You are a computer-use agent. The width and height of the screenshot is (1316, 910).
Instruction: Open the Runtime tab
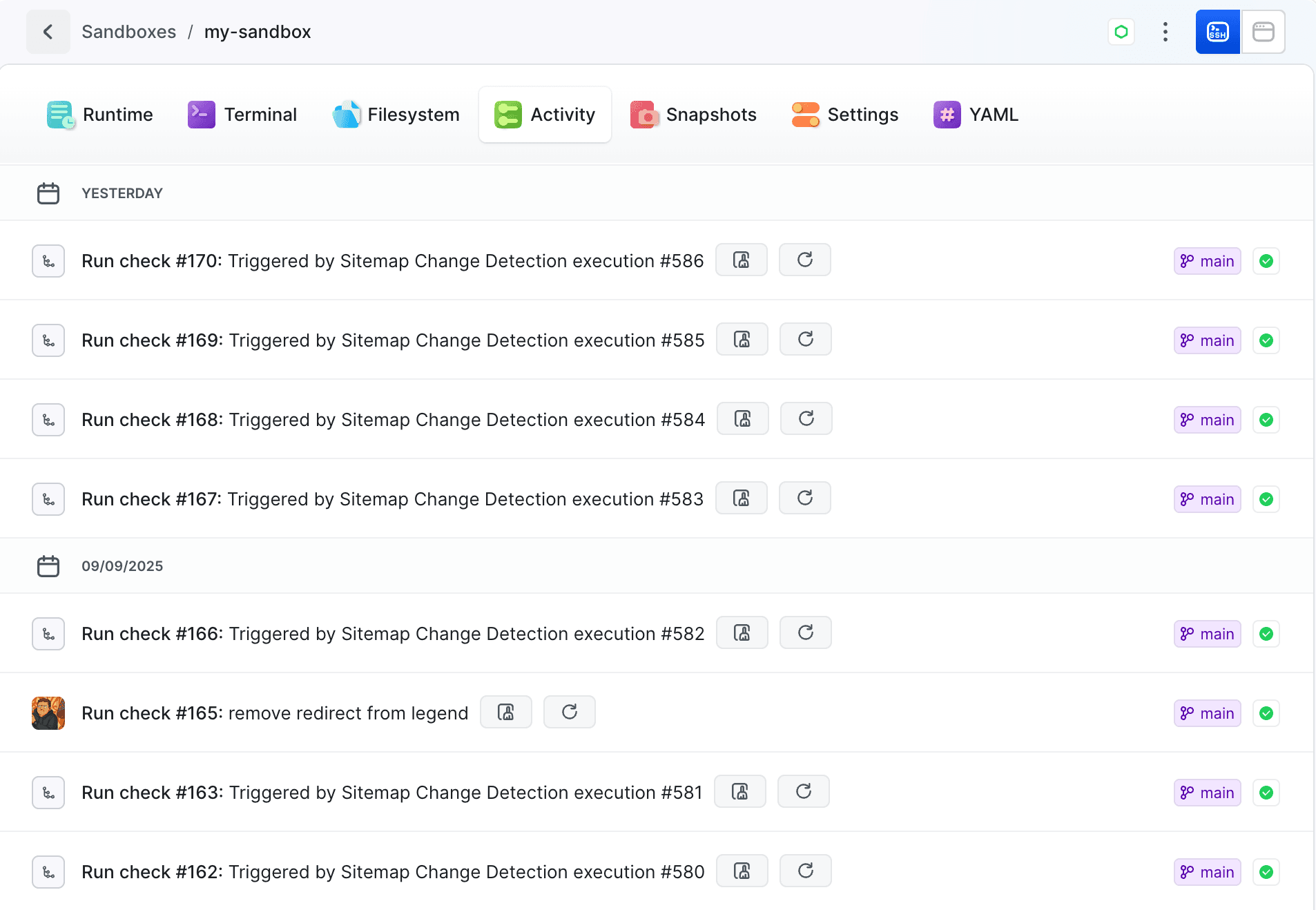click(x=100, y=115)
